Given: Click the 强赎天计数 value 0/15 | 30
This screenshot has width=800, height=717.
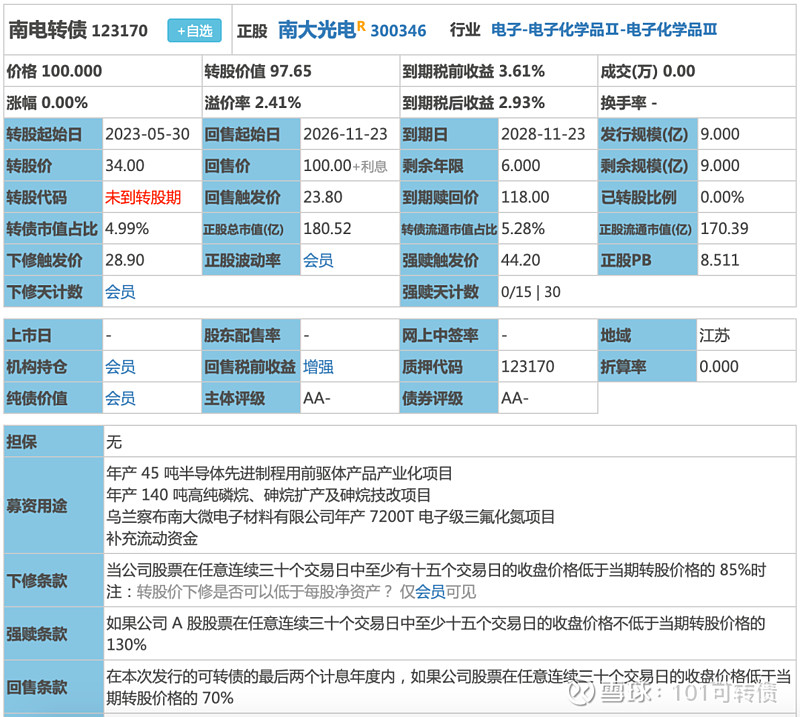Looking at the screenshot, I should click(x=531, y=292).
